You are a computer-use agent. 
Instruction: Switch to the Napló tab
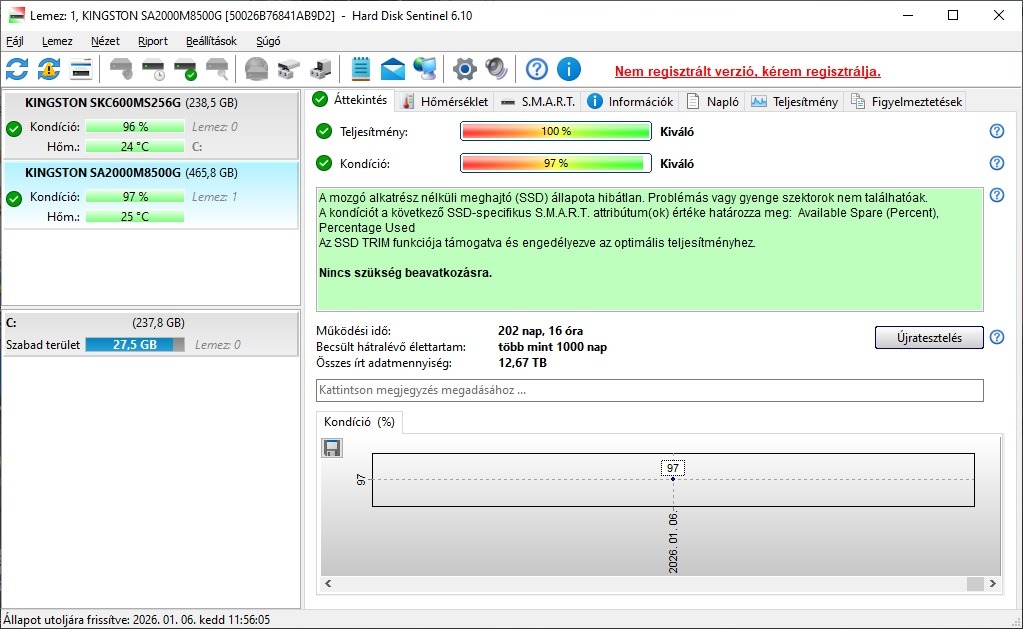(x=712, y=102)
